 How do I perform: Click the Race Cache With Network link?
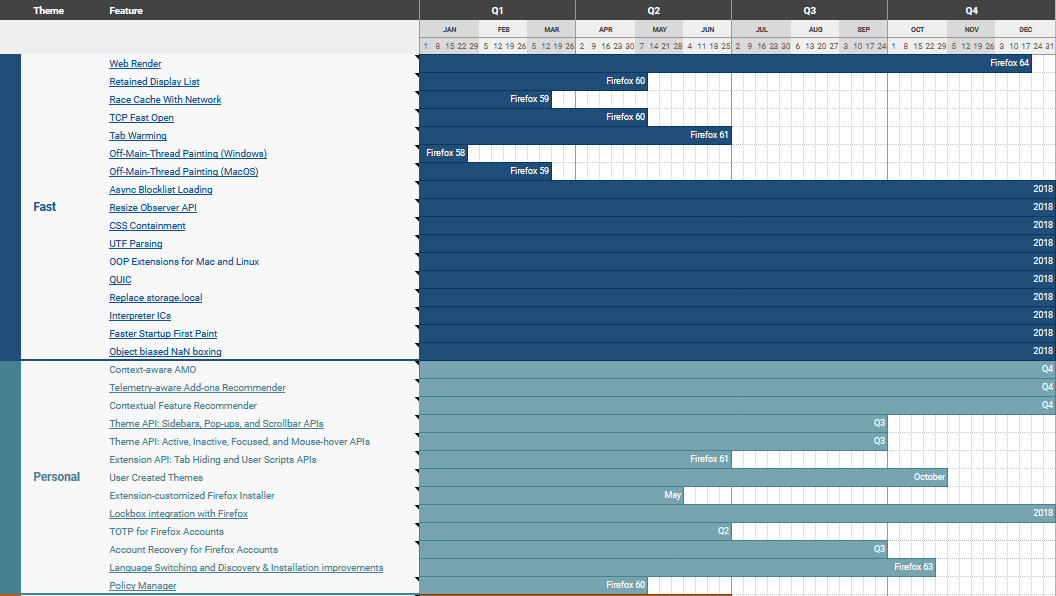[165, 100]
